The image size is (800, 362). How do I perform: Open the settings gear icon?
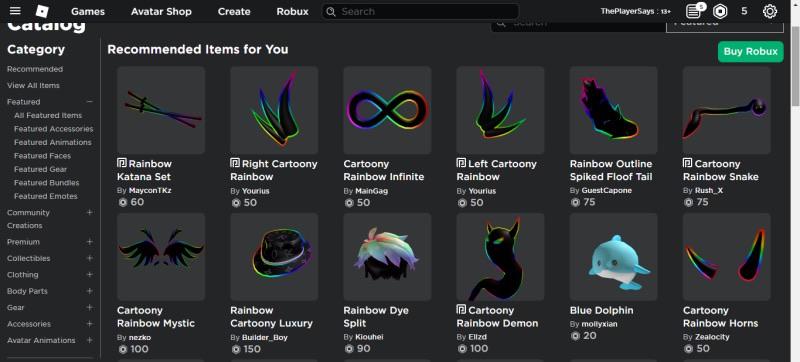(769, 11)
